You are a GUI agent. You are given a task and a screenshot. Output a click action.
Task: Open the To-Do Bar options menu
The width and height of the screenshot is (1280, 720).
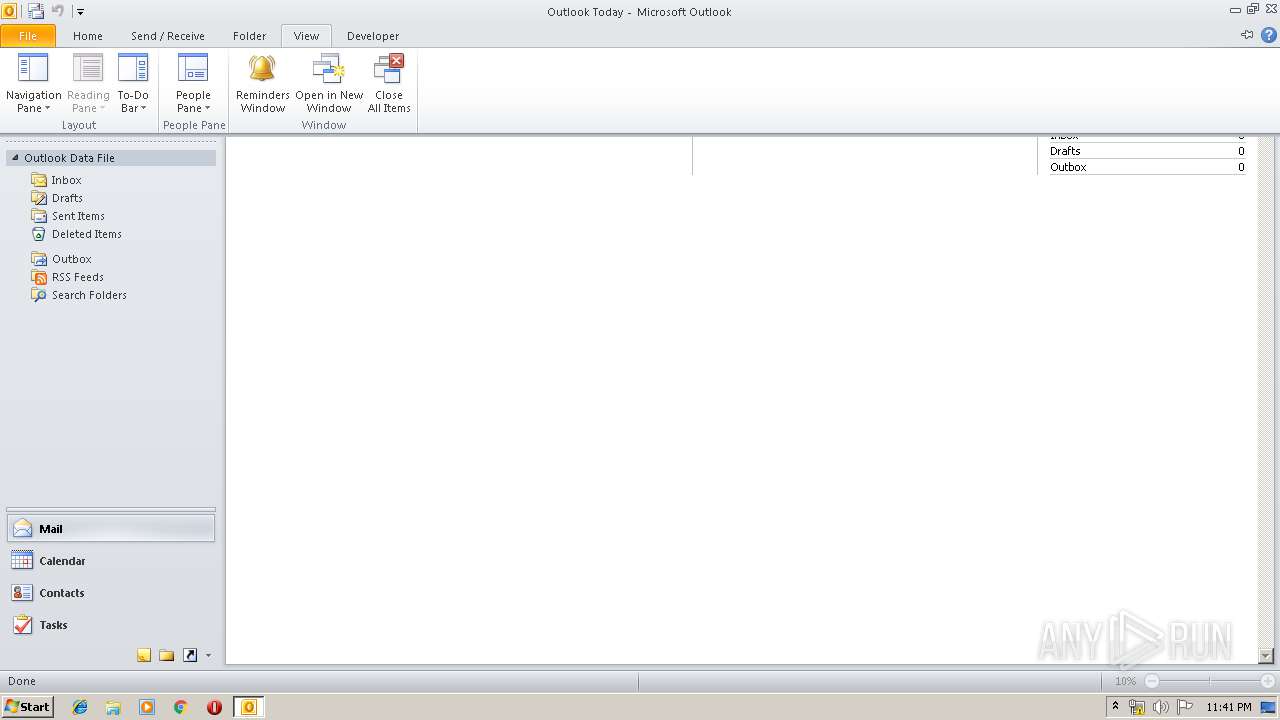point(133,83)
